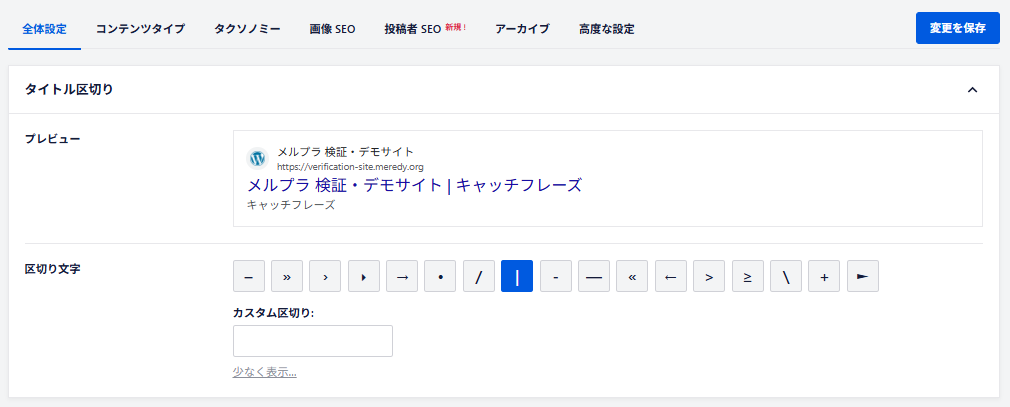Viewport: 1010px width, 407px height.
Task: Select the double right angle » separator
Action: (x=287, y=276)
